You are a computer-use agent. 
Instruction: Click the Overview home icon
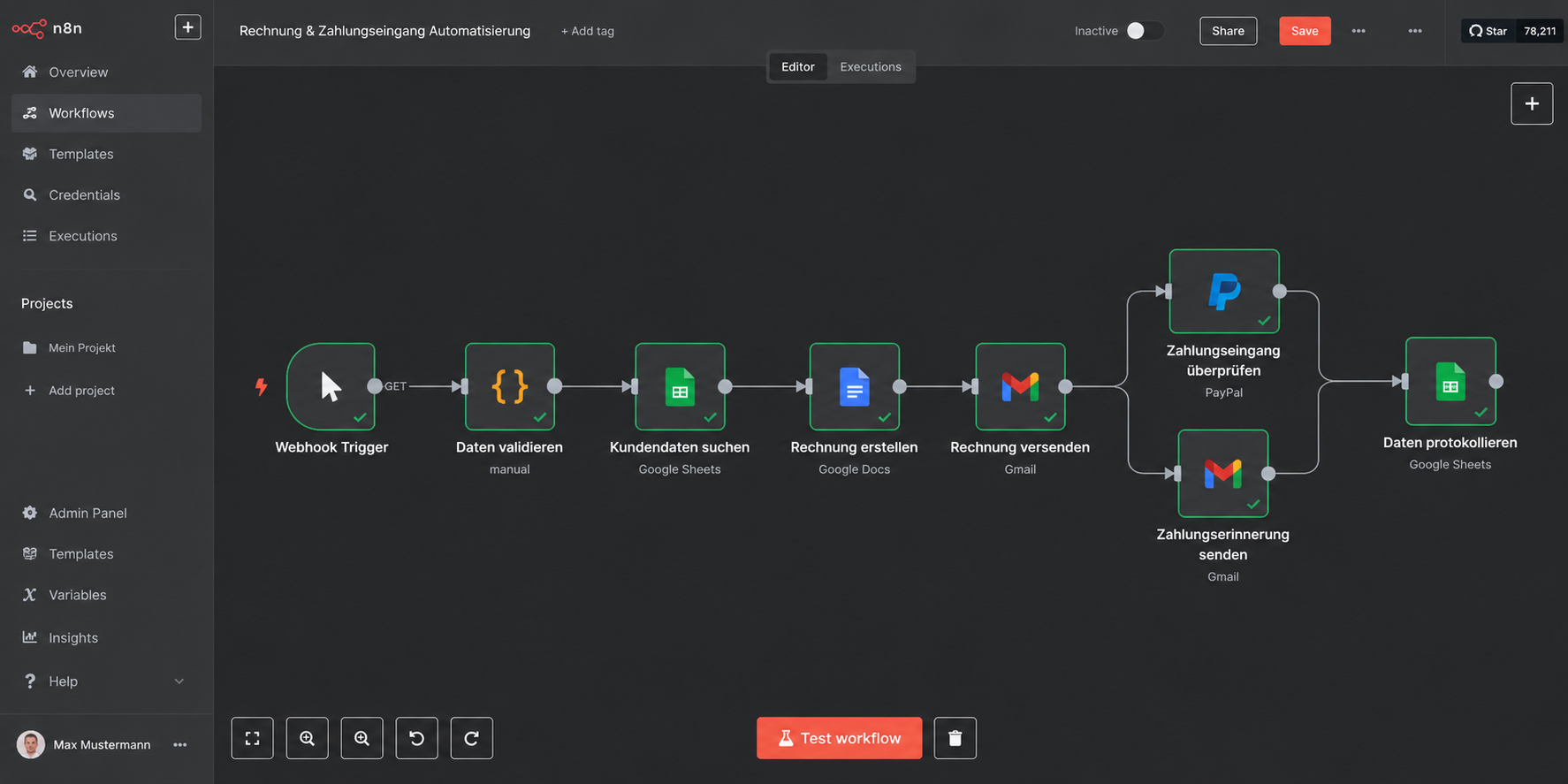click(30, 72)
